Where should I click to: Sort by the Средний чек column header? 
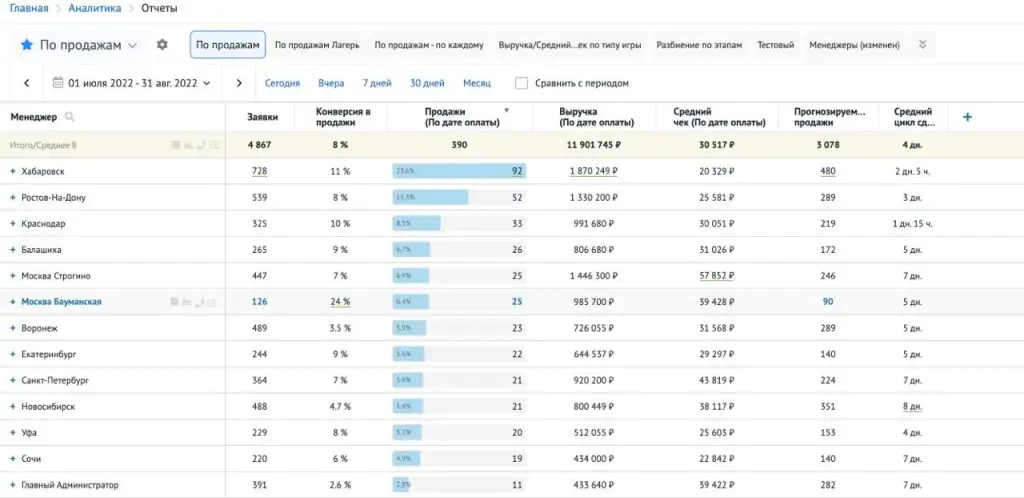click(719, 117)
